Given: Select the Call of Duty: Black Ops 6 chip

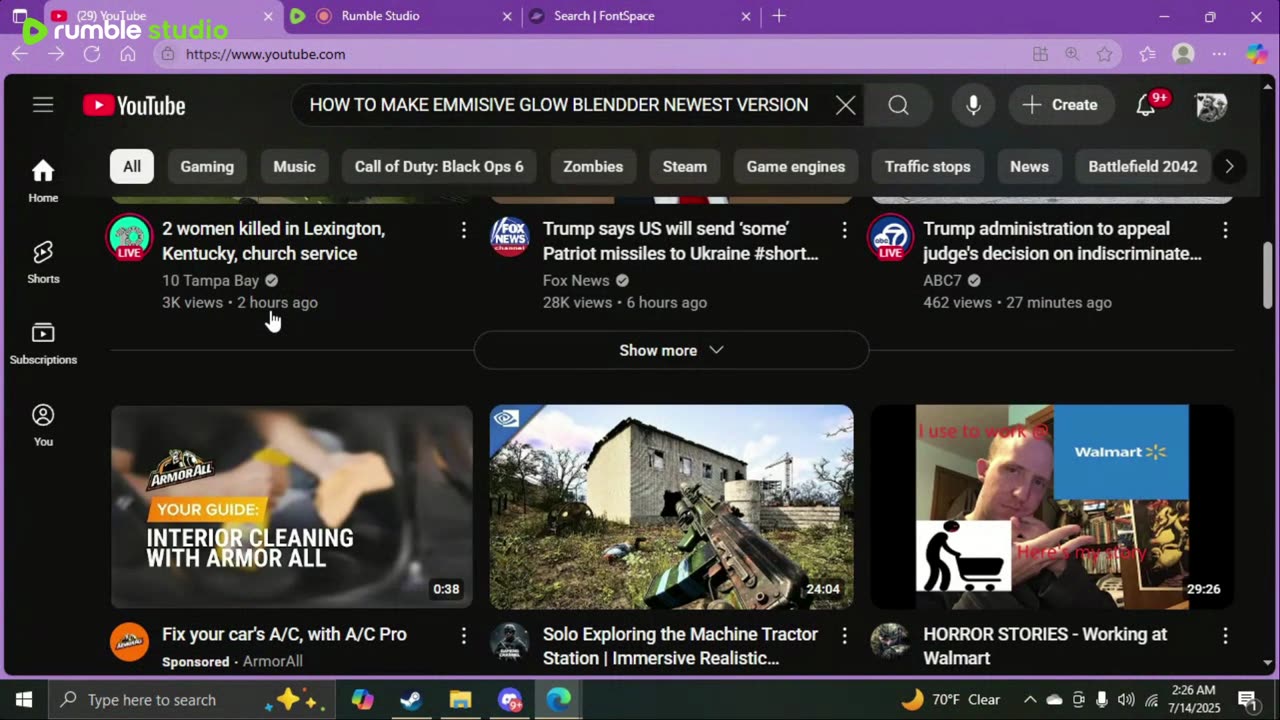Looking at the screenshot, I should [x=439, y=167].
